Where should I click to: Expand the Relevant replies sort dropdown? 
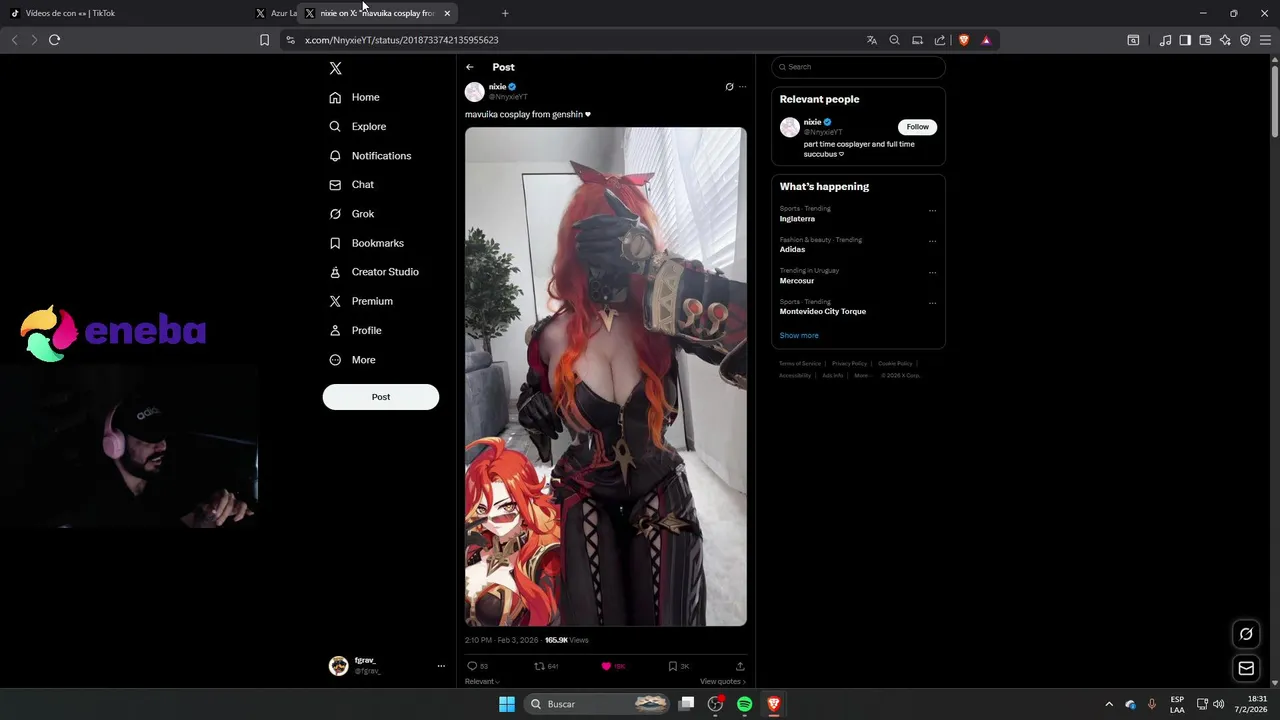click(482, 681)
